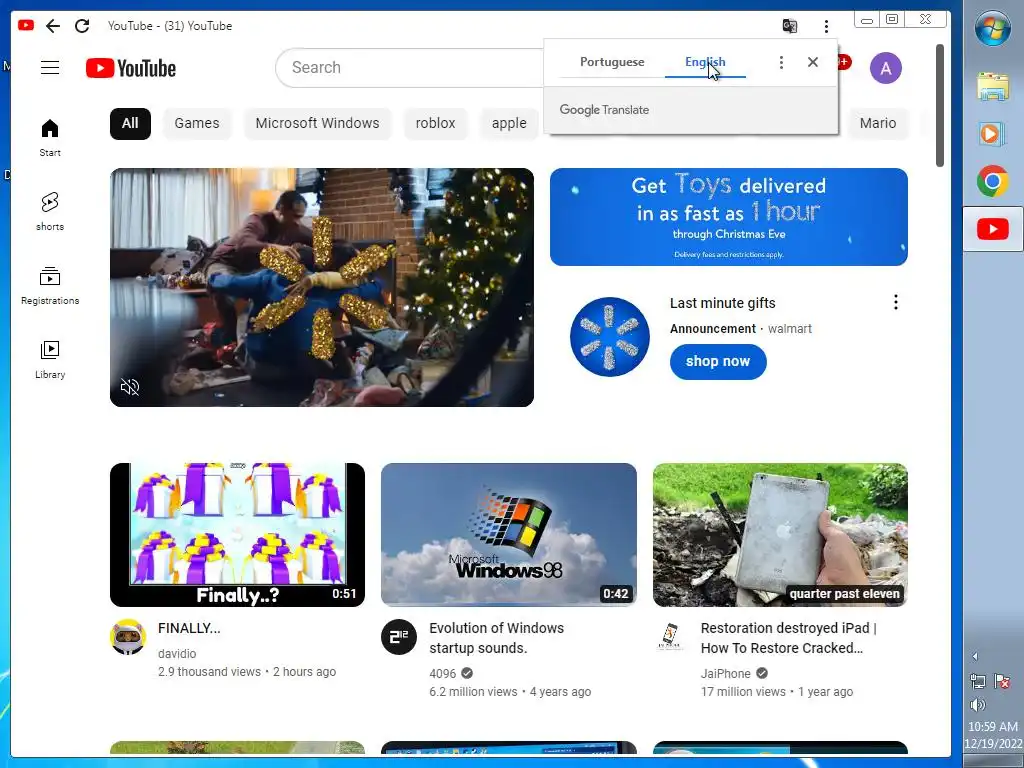Open the Finally..? gift boxes thumbnail
The width and height of the screenshot is (1024, 768).
(237, 535)
